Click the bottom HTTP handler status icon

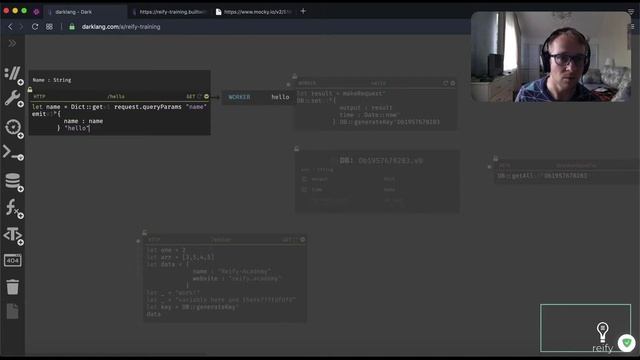click(302, 240)
